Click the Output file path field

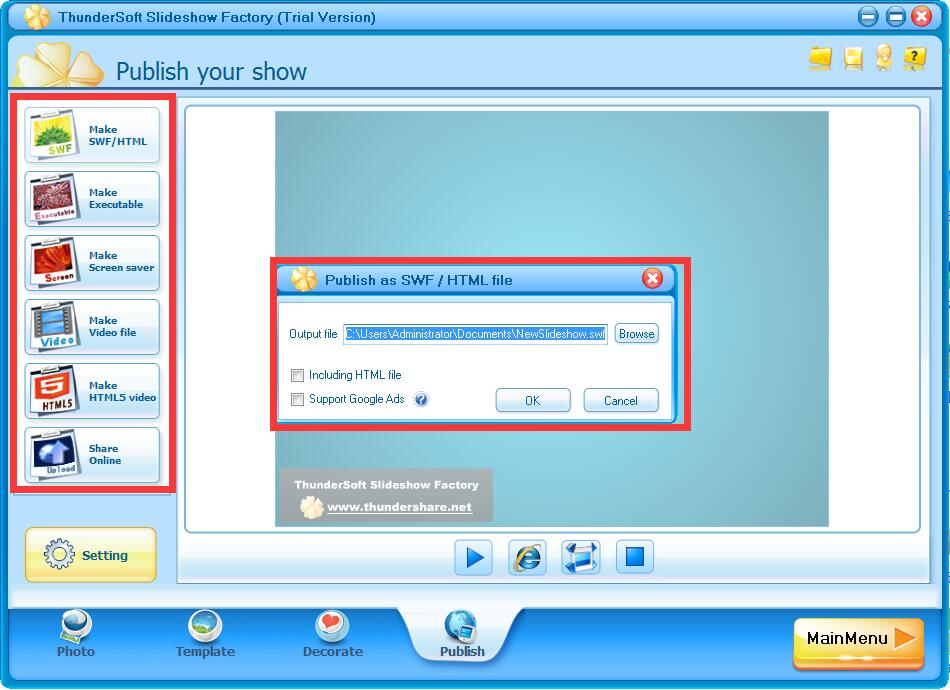[475, 334]
